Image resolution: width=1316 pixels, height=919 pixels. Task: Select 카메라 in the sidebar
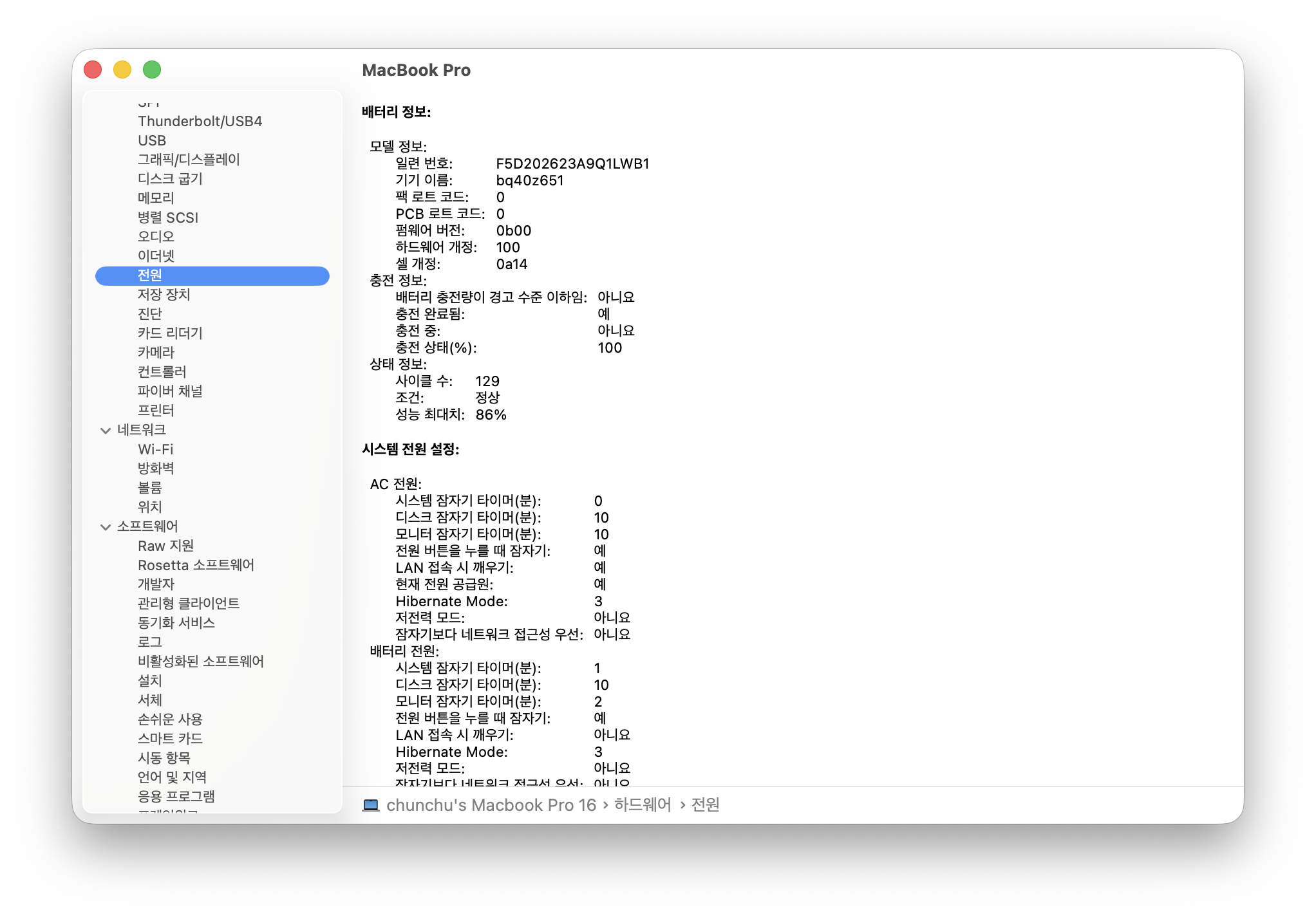(x=156, y=353)
